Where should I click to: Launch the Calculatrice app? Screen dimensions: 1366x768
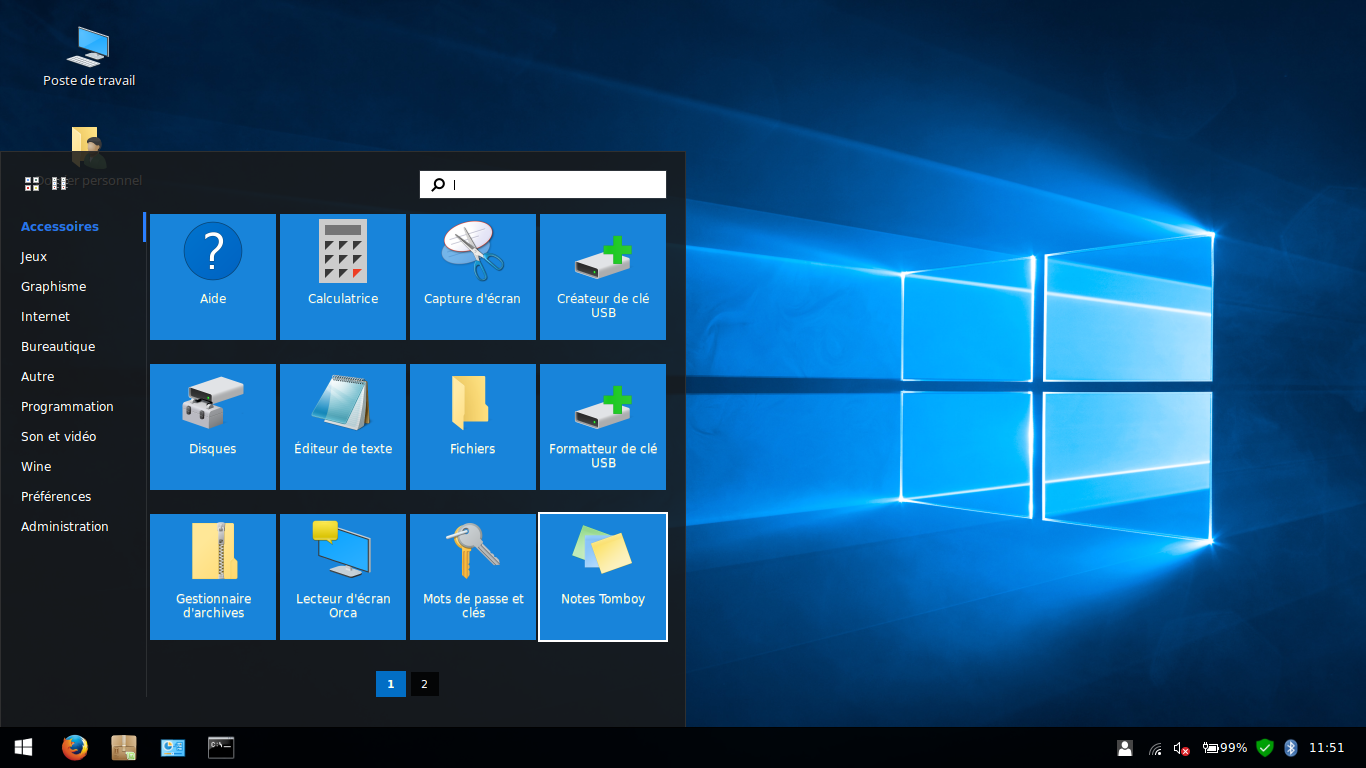343,277
